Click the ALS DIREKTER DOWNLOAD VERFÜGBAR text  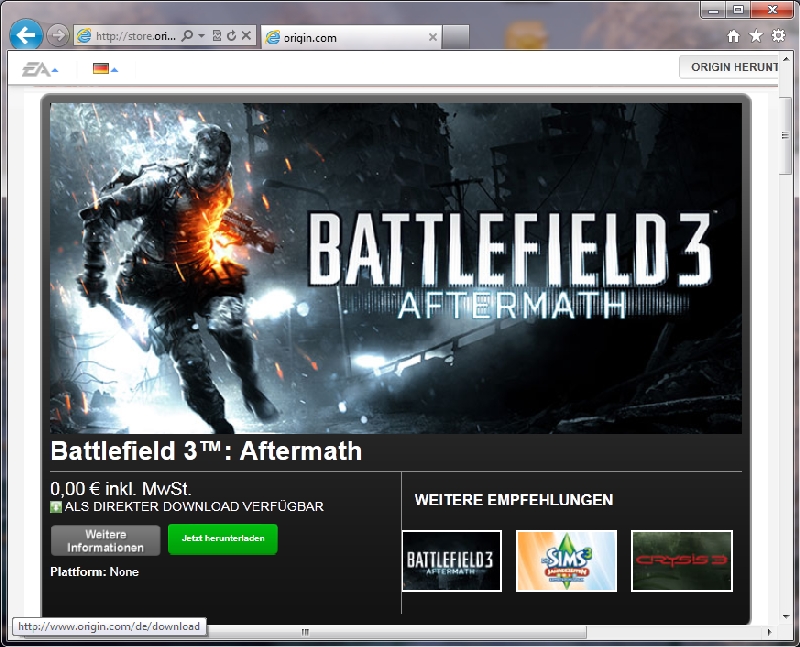point(194,507)
